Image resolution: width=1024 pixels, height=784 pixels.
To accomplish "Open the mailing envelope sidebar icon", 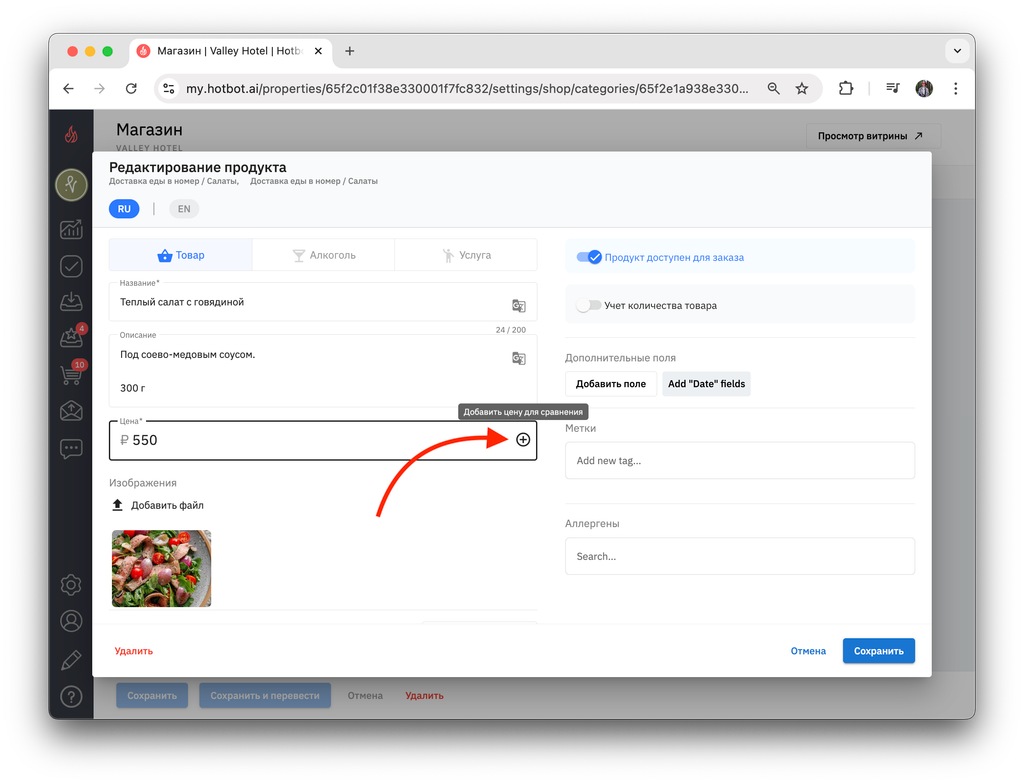I will tap(71, 411).
